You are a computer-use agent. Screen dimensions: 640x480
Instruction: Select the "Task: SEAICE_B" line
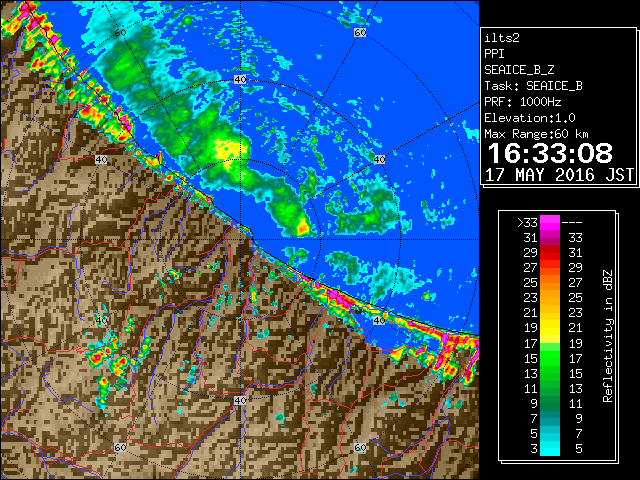tap(533, 86)
